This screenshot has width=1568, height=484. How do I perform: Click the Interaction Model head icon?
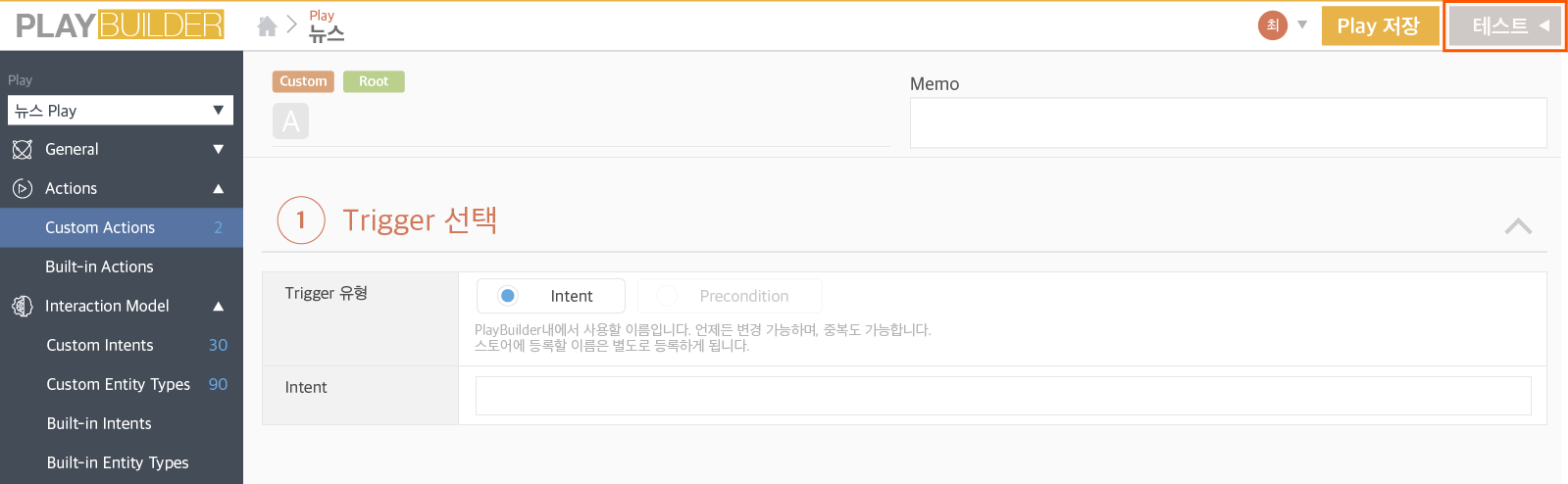click(x=22, y=307)
